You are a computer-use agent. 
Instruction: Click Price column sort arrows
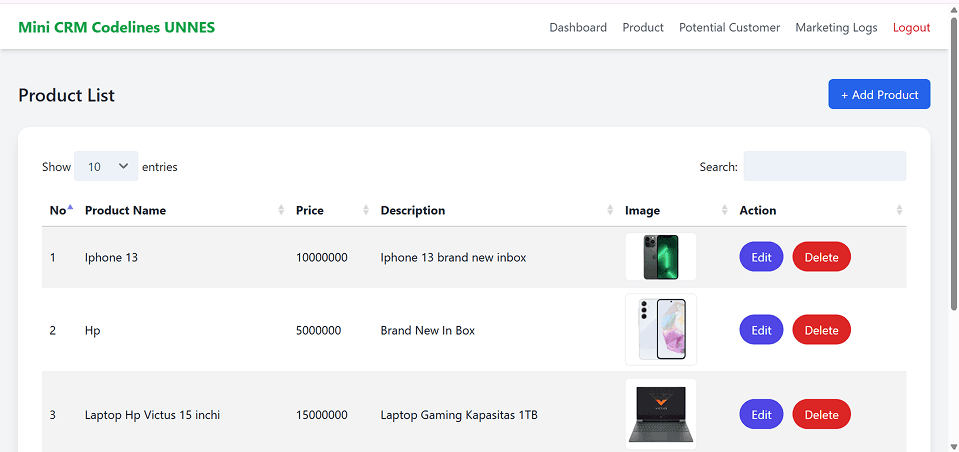pyautogui.click(x=366, y=210)
